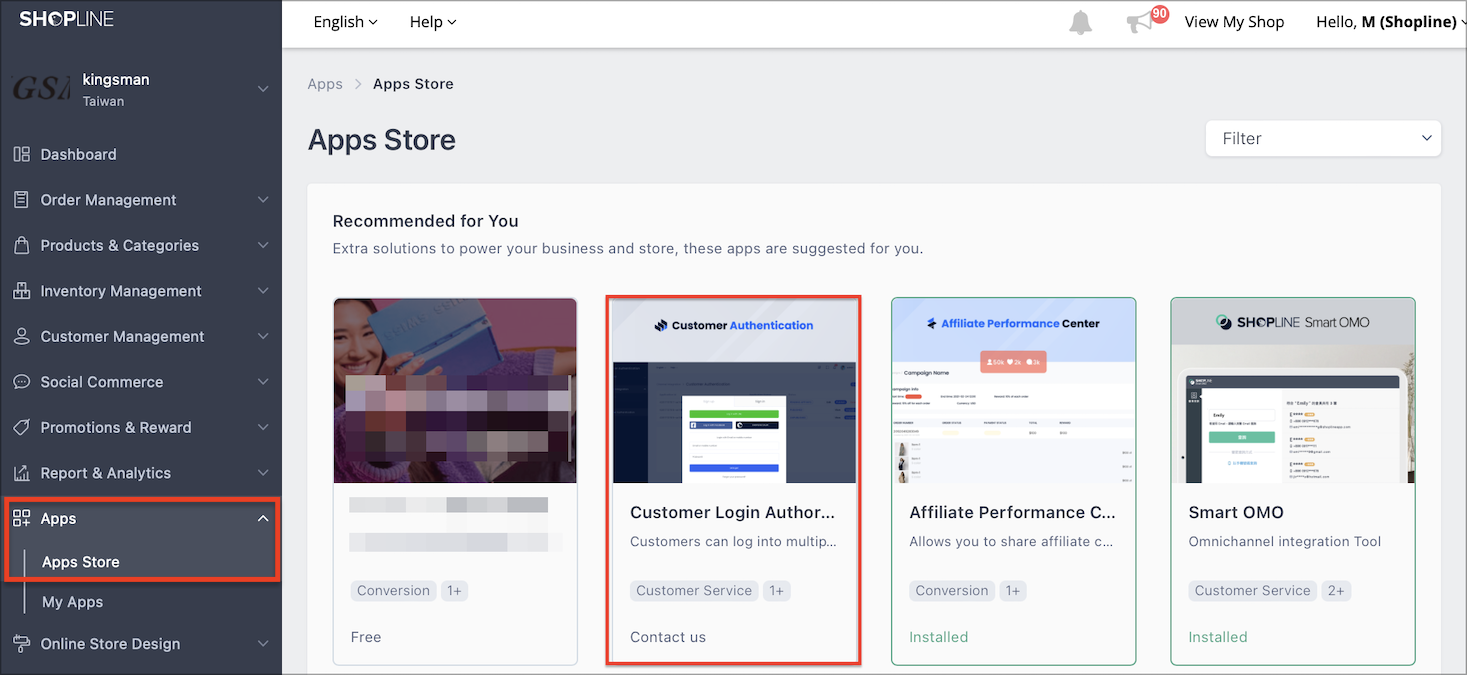
Task: Click the Dashboard sidebar icon
Action: pos(21,154)
